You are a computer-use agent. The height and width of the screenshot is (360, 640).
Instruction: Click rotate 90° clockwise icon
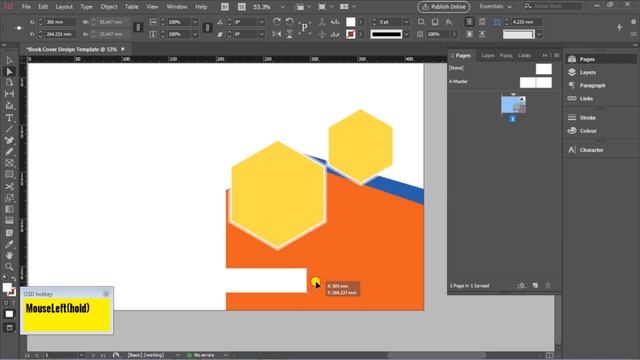click(277, 22)
